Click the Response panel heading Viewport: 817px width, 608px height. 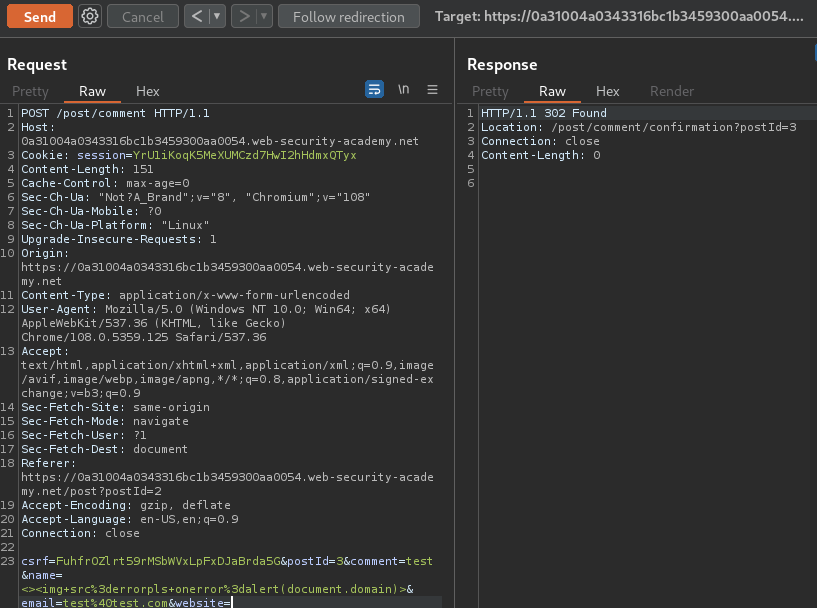[x=502, y=65]
